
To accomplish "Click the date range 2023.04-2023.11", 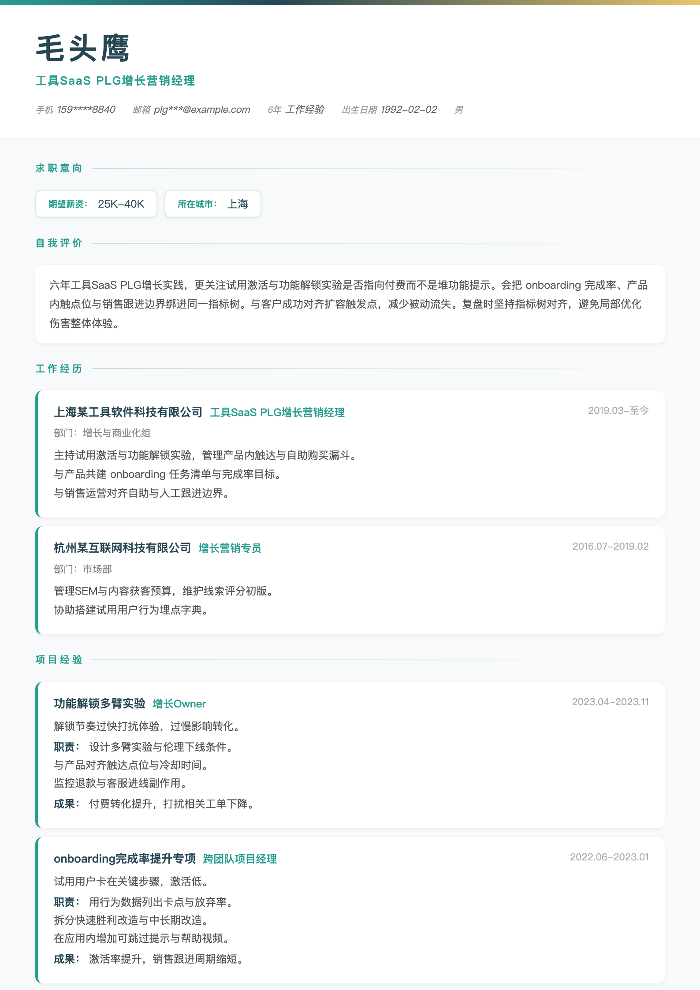I will [x=610, y=701].
